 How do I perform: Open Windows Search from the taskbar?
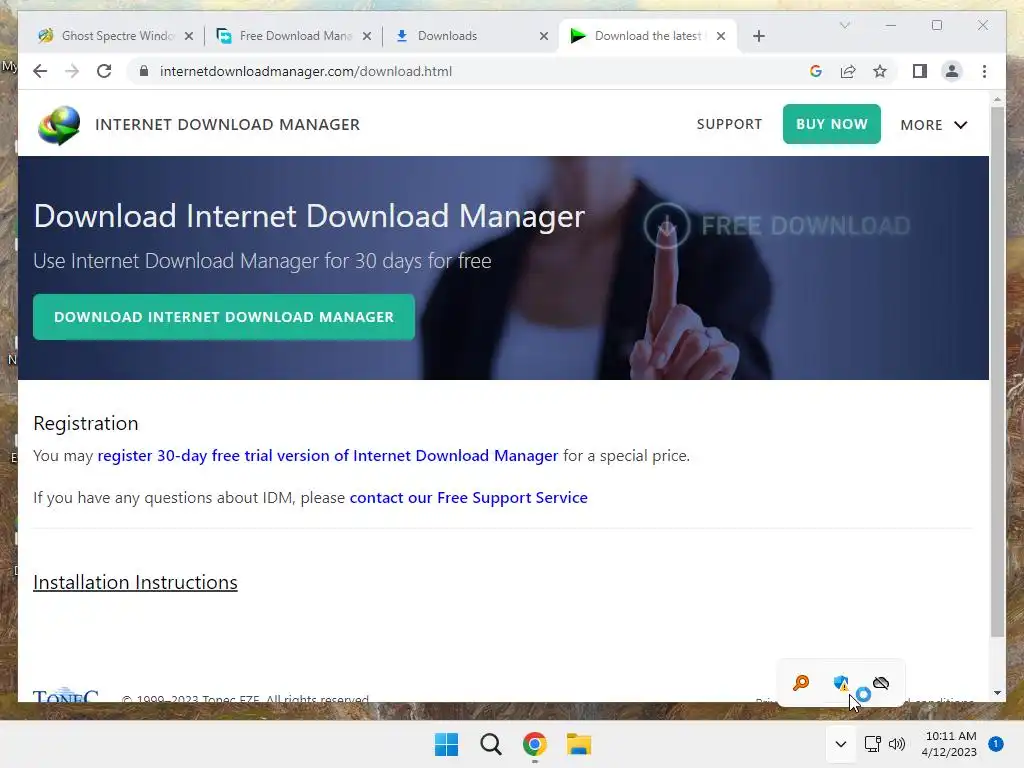point(490,744)
